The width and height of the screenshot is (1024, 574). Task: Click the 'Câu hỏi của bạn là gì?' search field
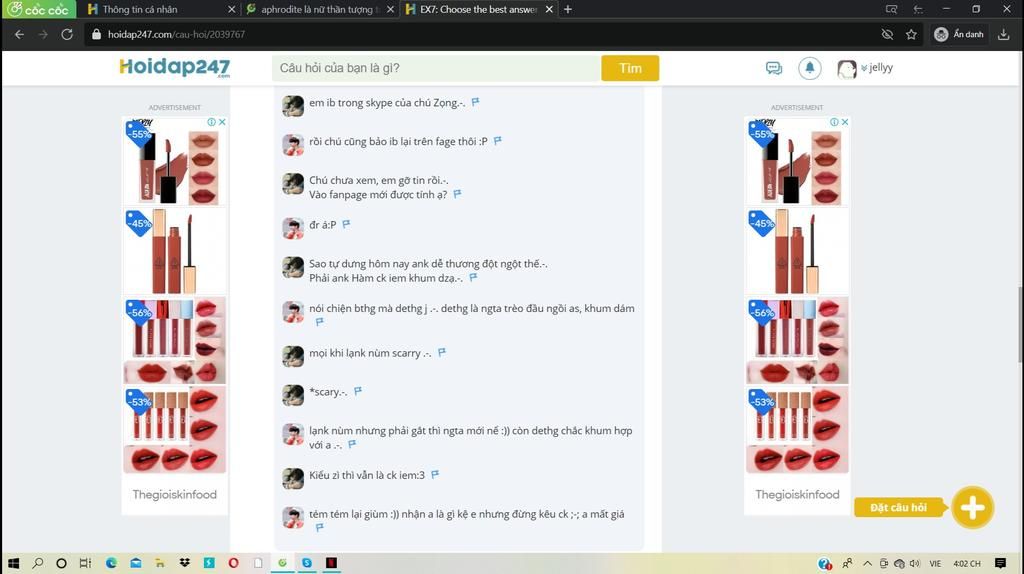[435, 68]
